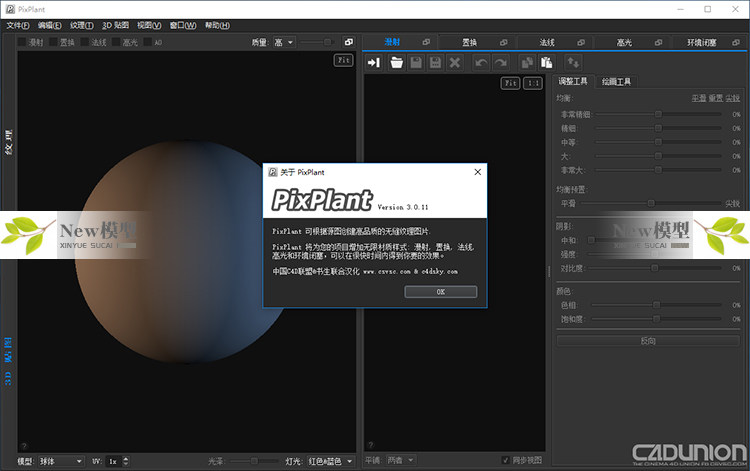750x471 pixels.
Task: Click the 光泽 gloss slider at bottom
Action: tap(254, 461)
